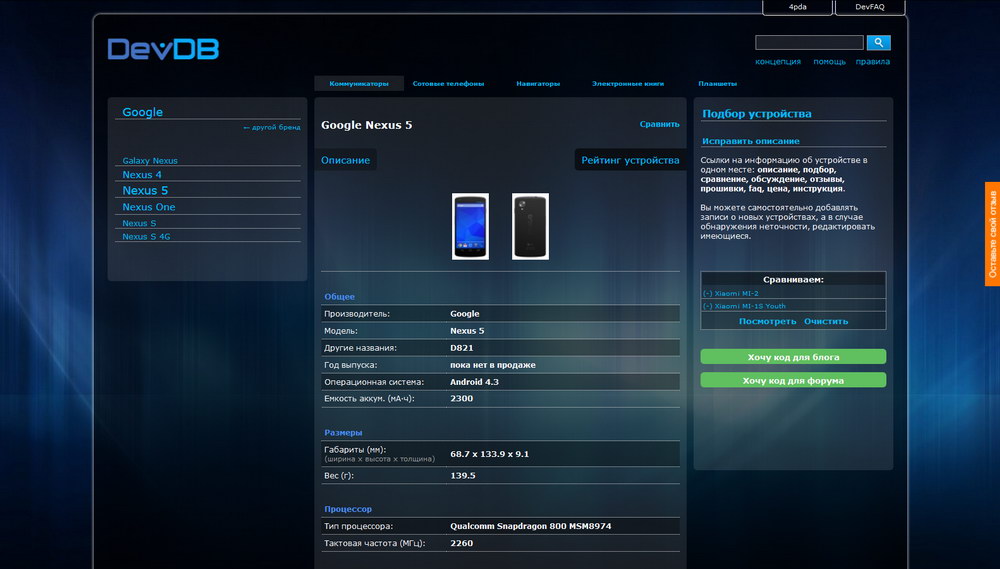
Task: Click the Android 4.3 value
Action: click(474, 382)
